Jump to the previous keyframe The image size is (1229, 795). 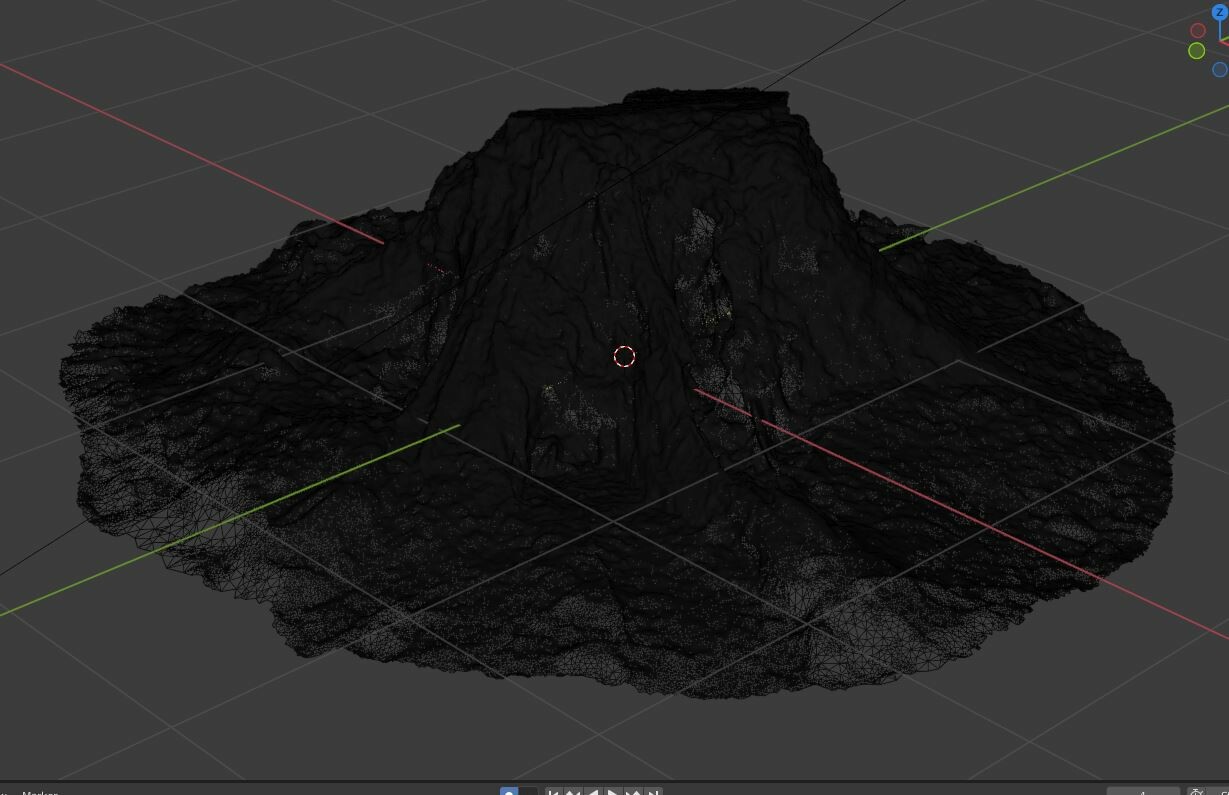572,791
